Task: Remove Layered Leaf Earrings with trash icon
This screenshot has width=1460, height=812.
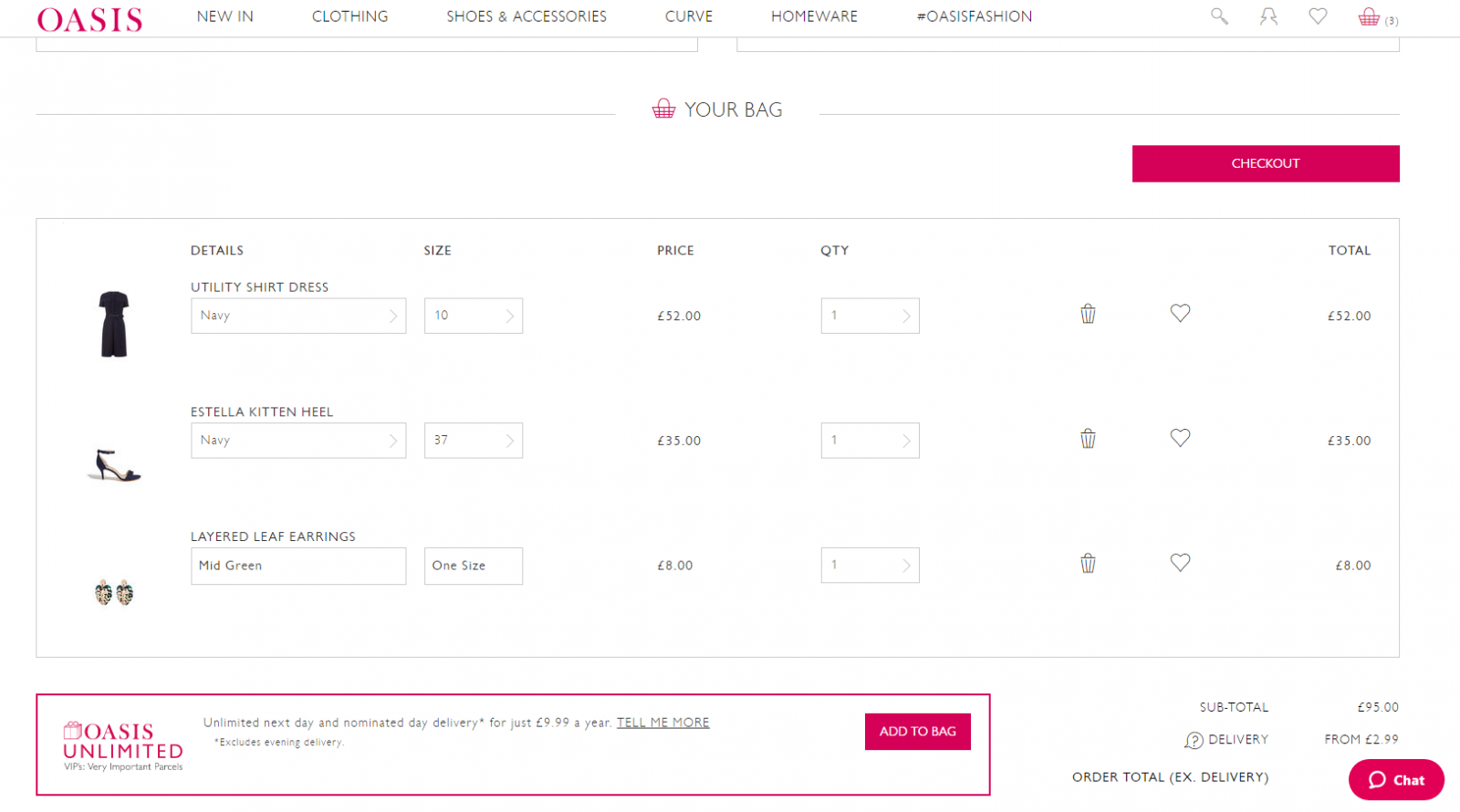Action: click(1088, 563)
